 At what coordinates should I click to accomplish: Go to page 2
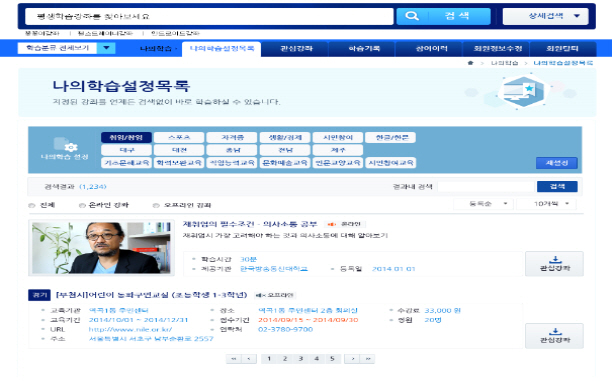(285, 359)
